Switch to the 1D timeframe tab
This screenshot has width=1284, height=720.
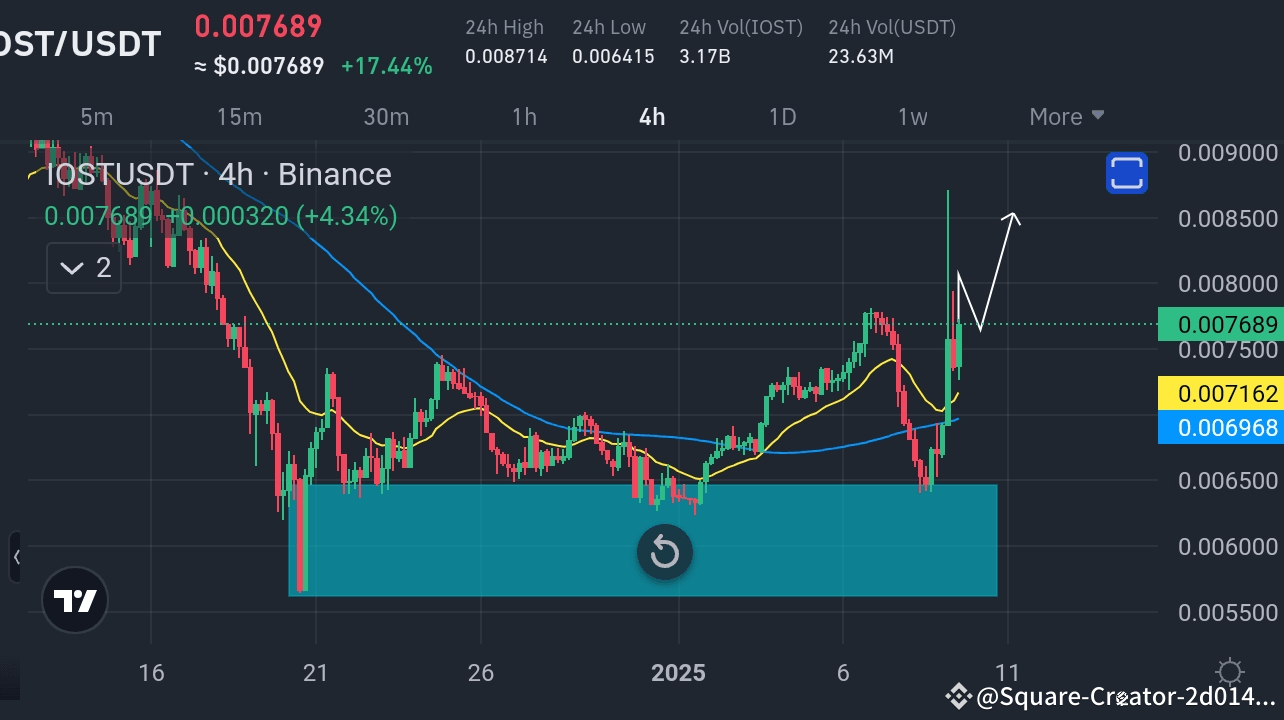coord(782,117)
